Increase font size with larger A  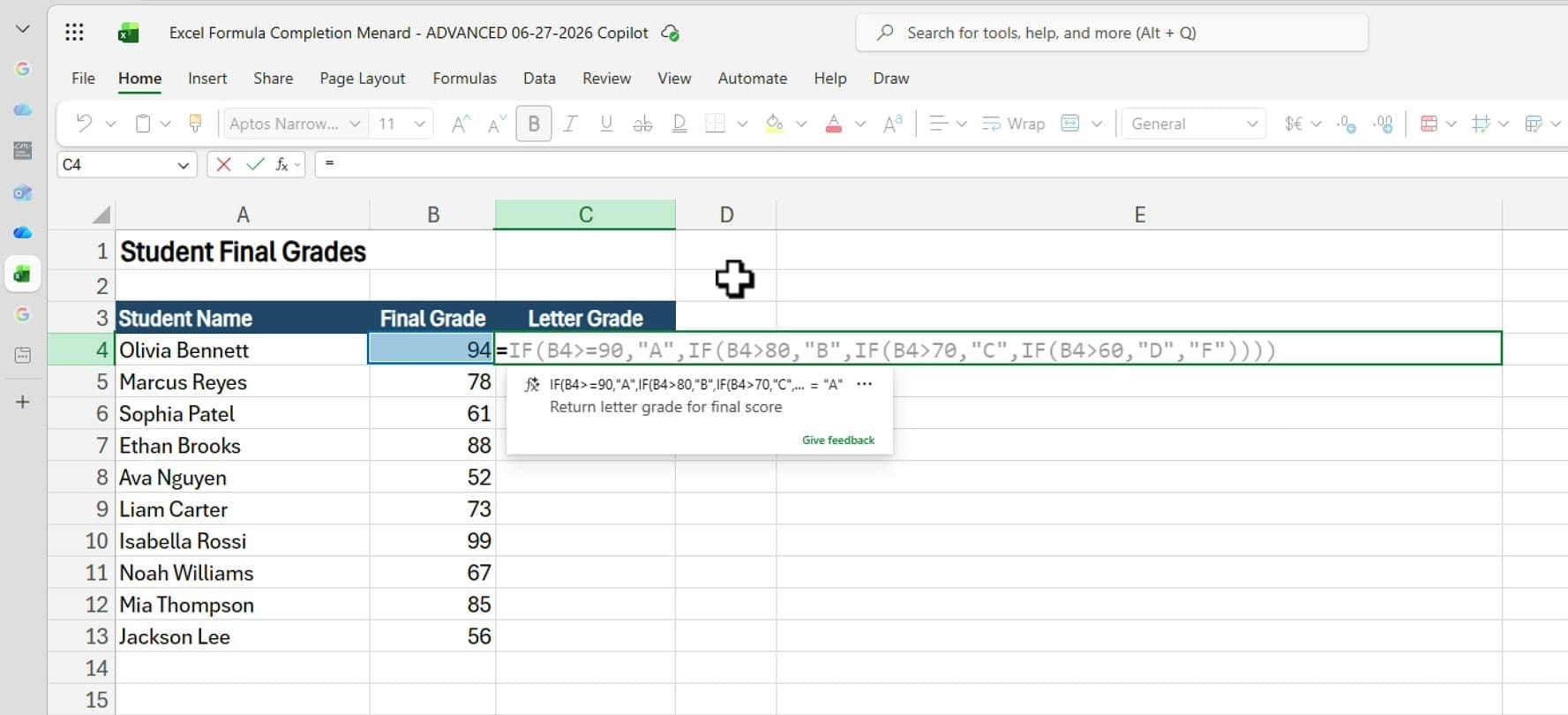pyautogui.click(x=461, y=124)
